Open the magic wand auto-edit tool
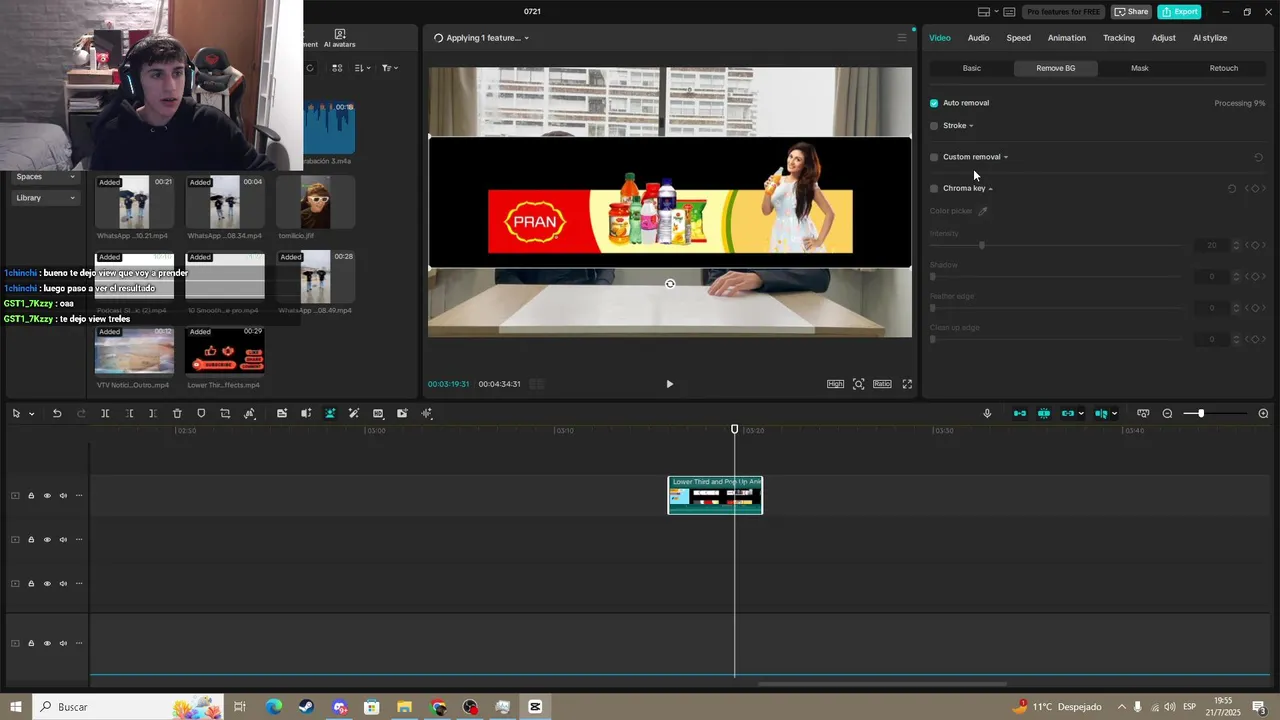This screenshot has height=720, width=1280. point(354,413)
